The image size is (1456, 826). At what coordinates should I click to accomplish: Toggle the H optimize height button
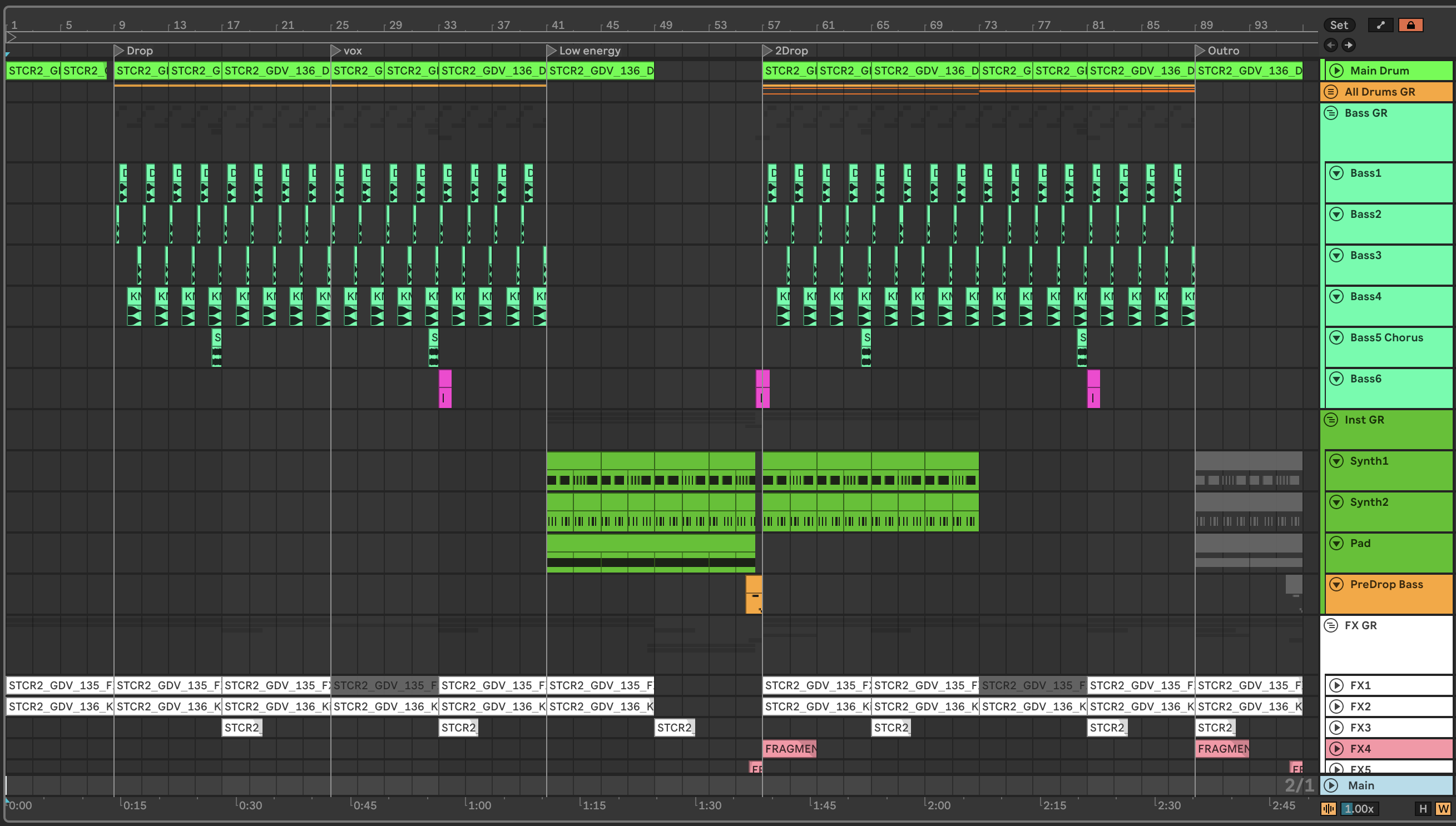pyautogui.click(x=1423, y=808)
